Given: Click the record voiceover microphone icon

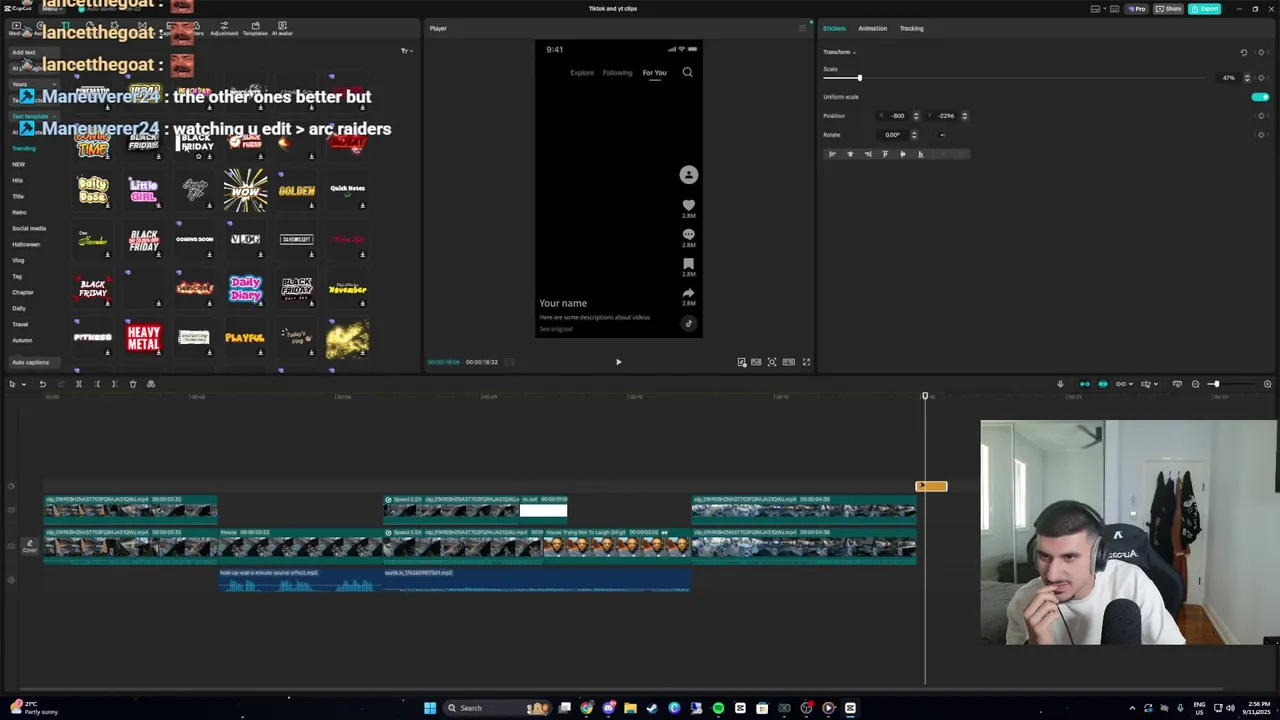Looking at the screenshot, I should [x=1060, y=384].
